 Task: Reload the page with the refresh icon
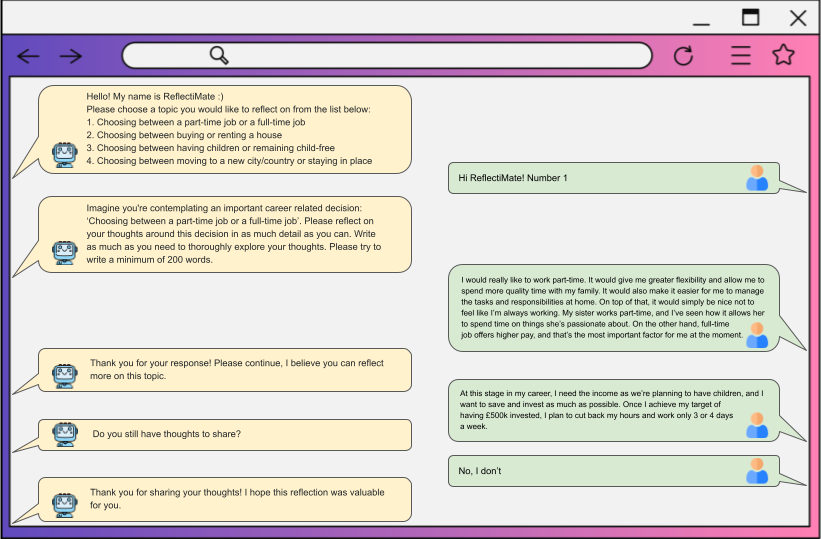pos(683,56)
